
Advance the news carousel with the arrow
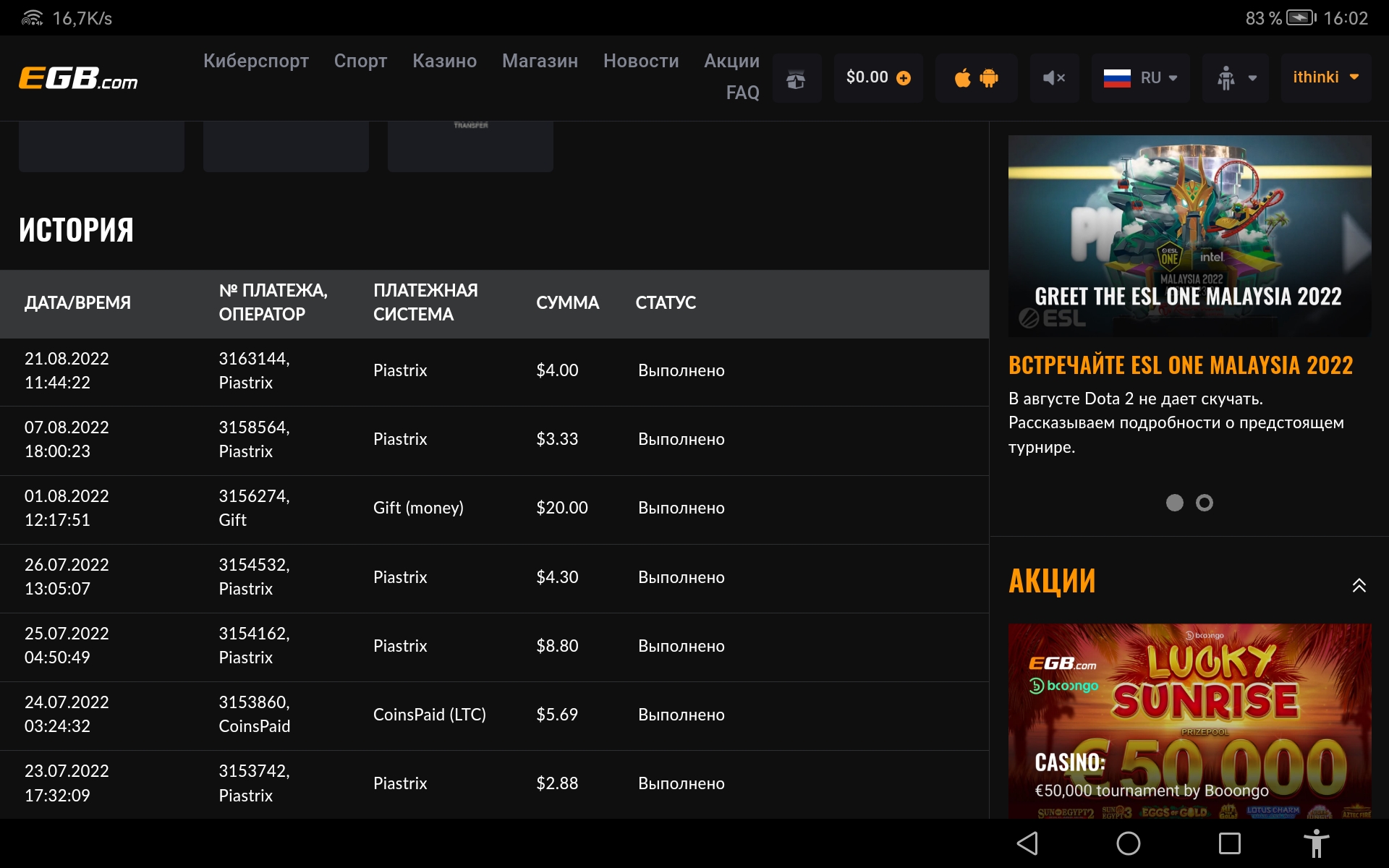(x=1356, y=242)
